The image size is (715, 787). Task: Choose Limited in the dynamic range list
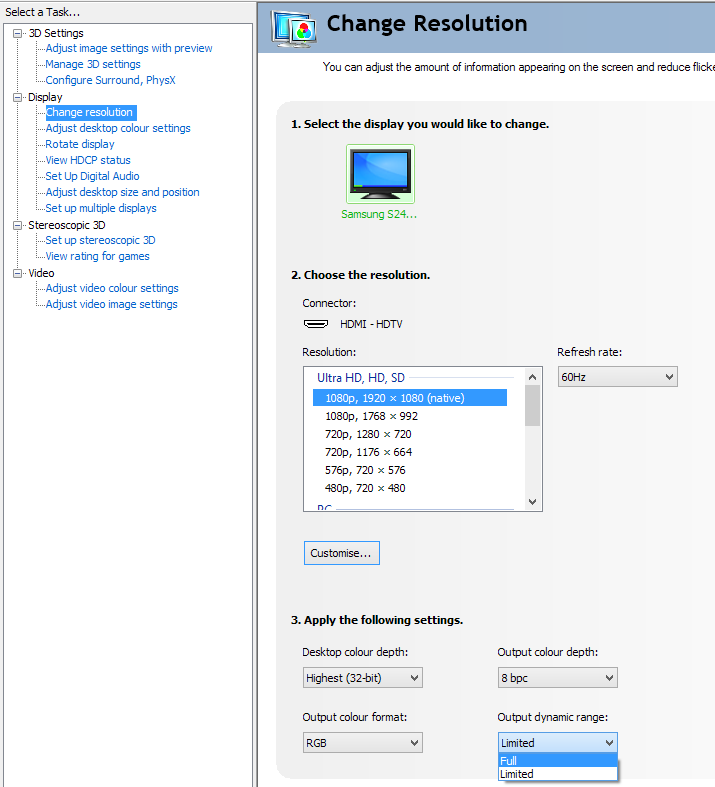[x=558, y=773]
